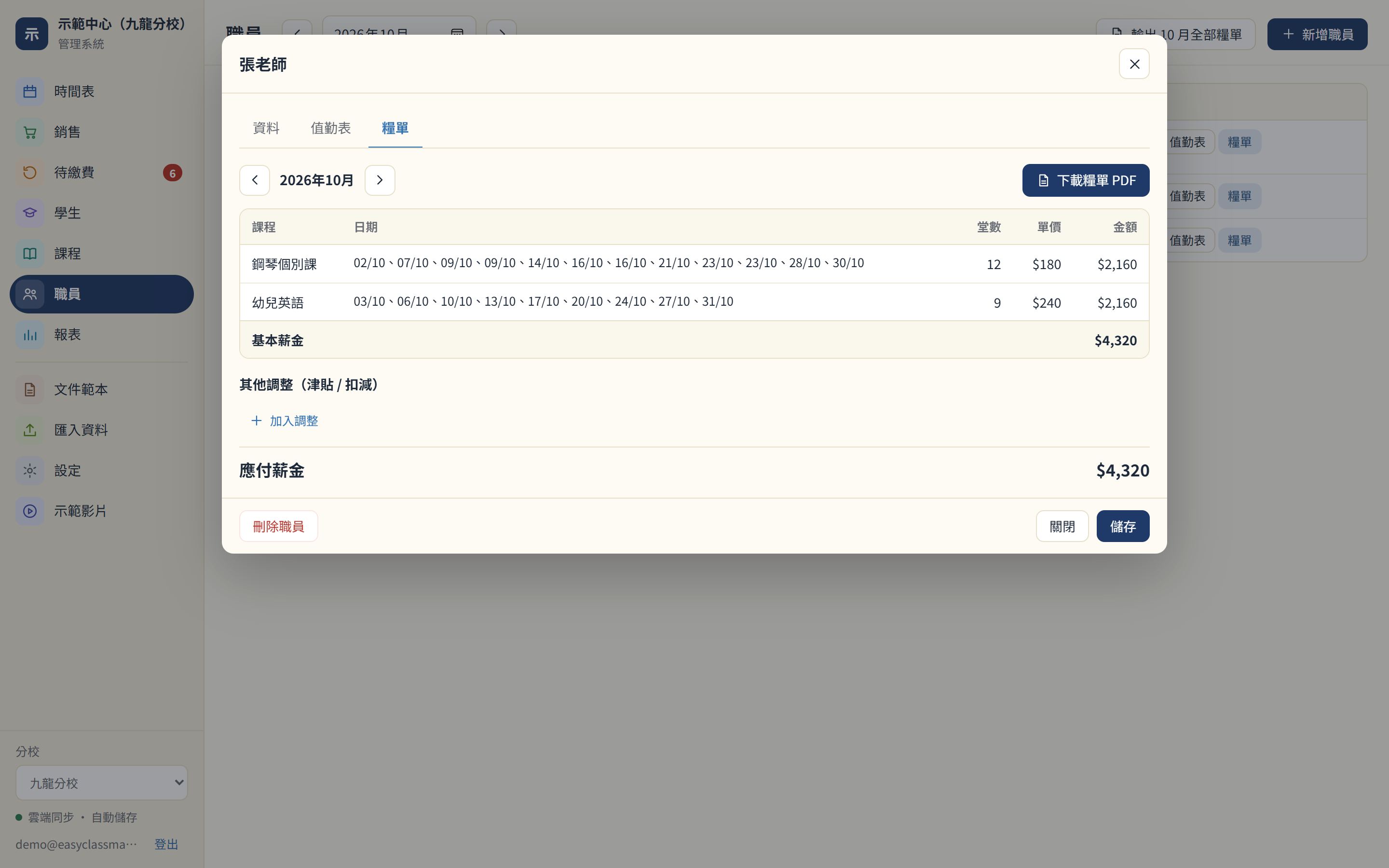Click the 加入調整 link text
Screen dimensions: 1389x868
tap(294, 421)
